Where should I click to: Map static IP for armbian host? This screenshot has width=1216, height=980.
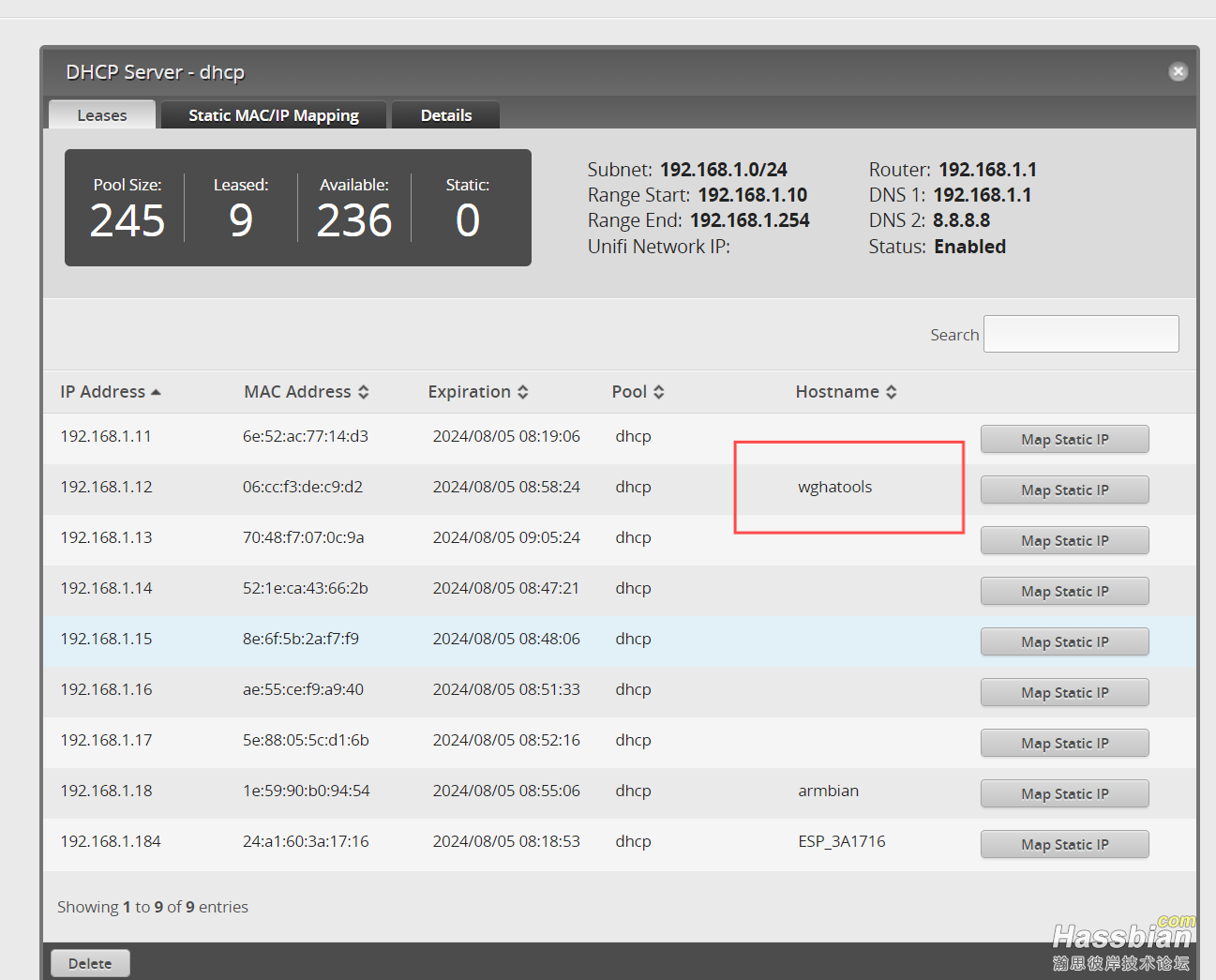pyautogui.click(x=1065, y=793)
